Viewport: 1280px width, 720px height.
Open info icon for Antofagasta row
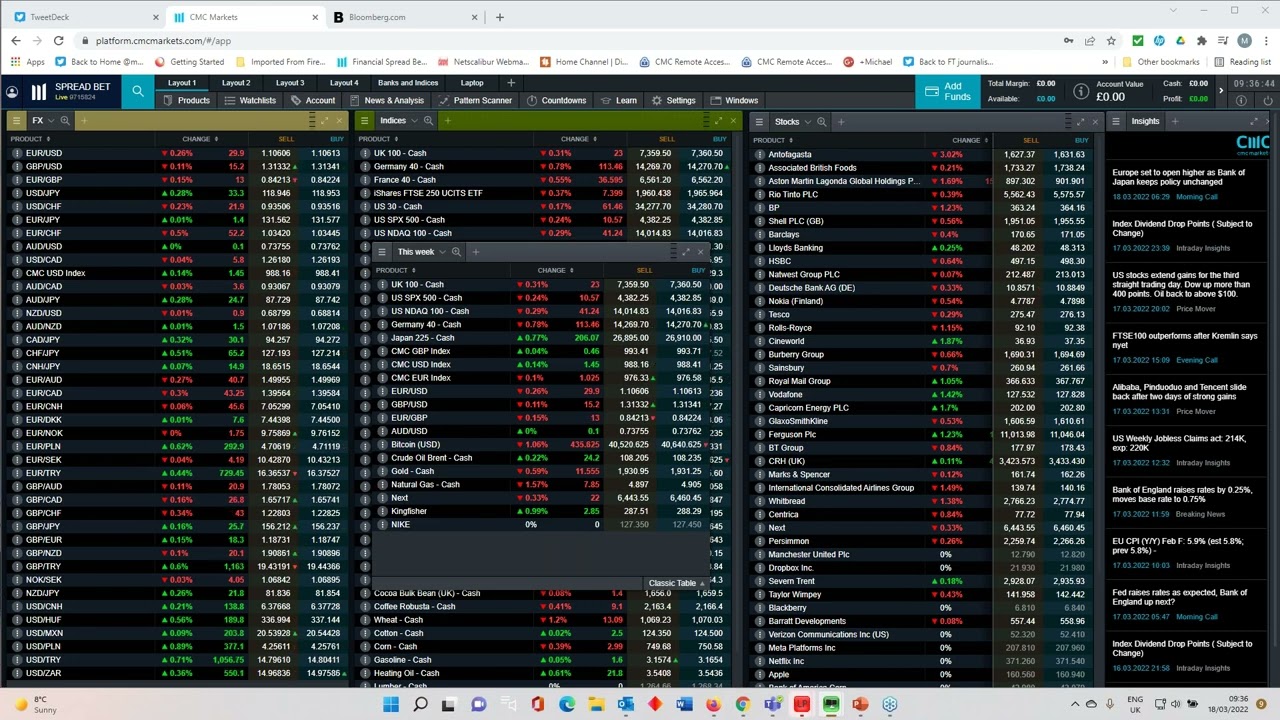click(x=759, y=155)
